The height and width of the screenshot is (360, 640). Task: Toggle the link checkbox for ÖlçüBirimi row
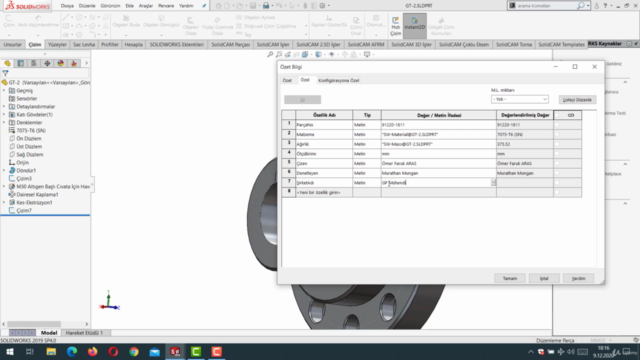[557, 154]
